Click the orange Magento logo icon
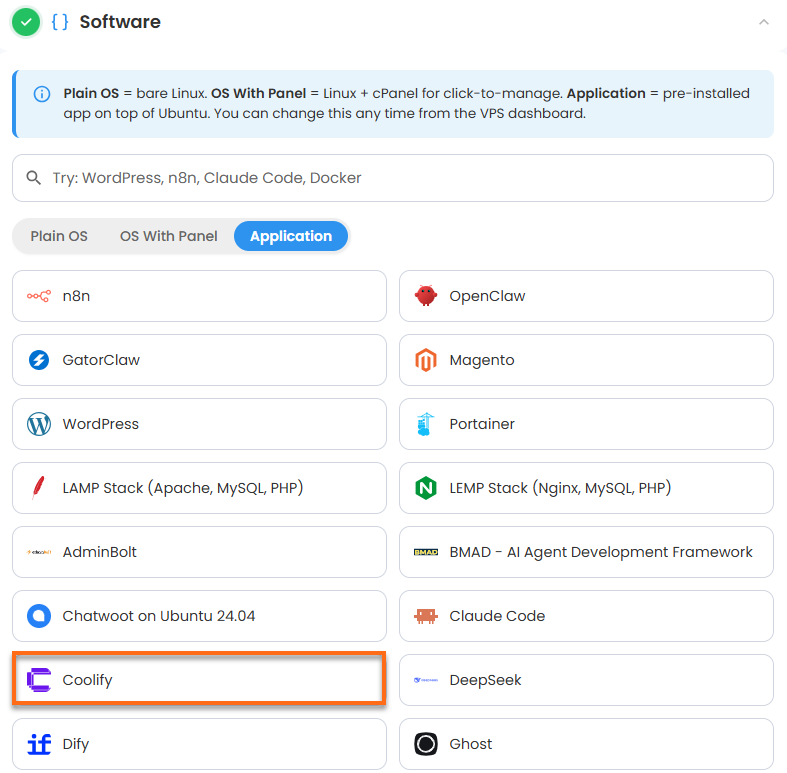This screenshot has width=787, height=773. (x=426, y=360)
